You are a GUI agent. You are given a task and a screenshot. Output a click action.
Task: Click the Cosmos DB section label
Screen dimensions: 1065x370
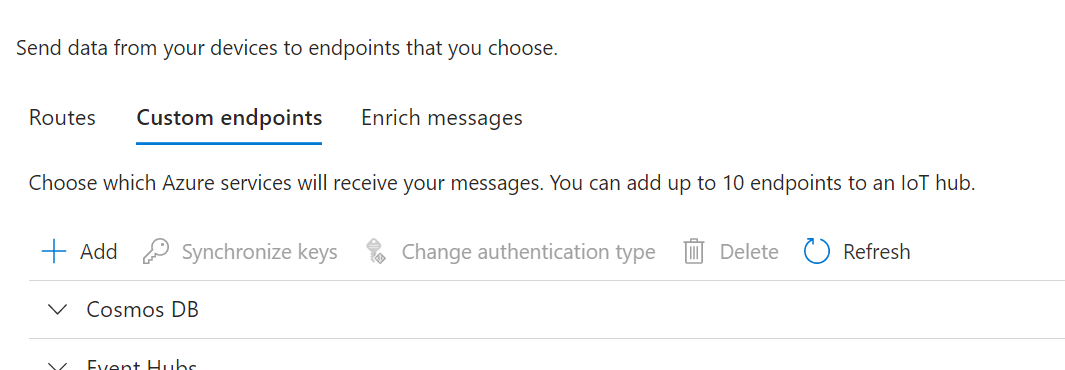click(x=143, y=310)
